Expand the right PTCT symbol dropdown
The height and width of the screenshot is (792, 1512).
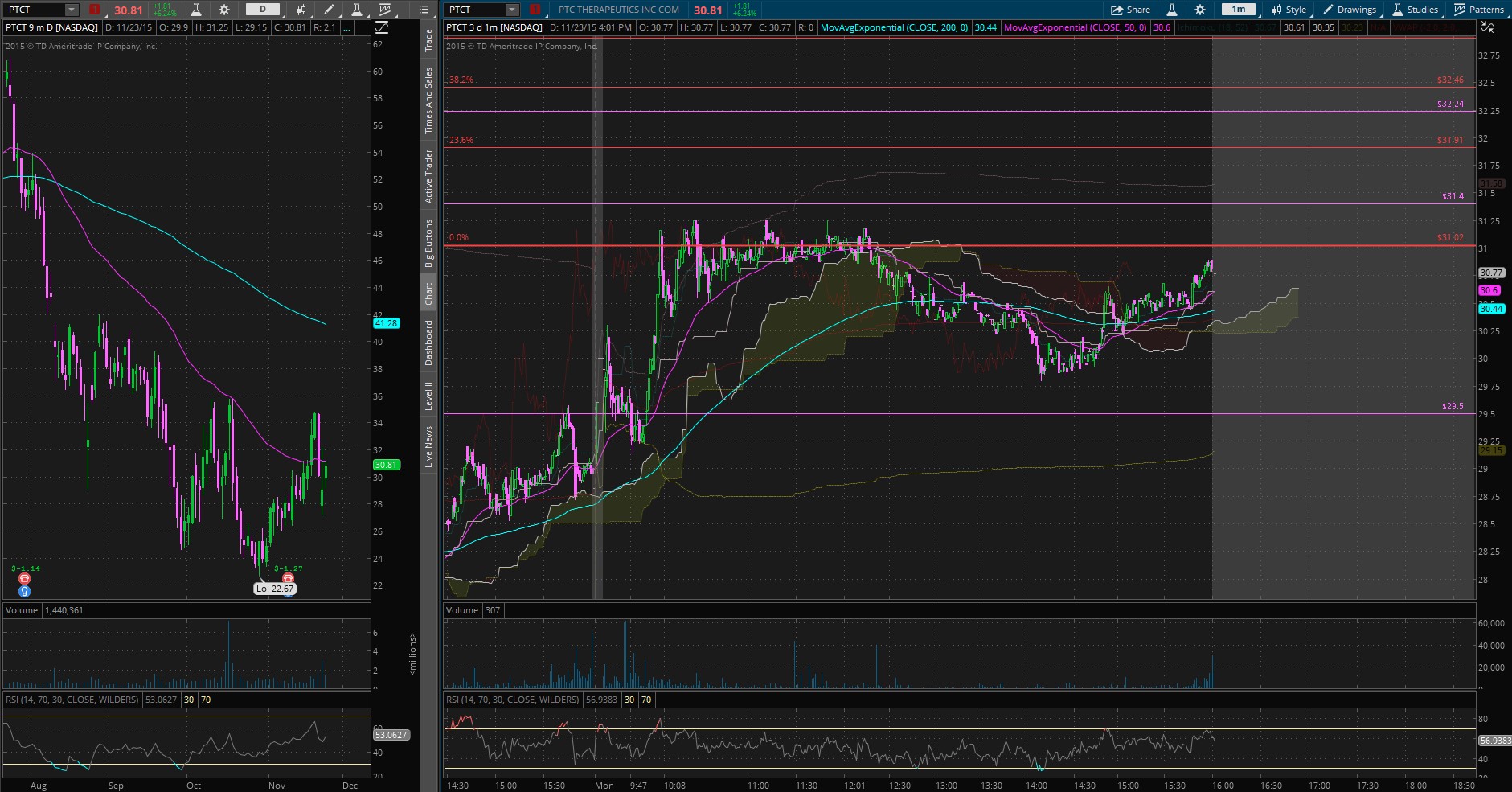512,10
